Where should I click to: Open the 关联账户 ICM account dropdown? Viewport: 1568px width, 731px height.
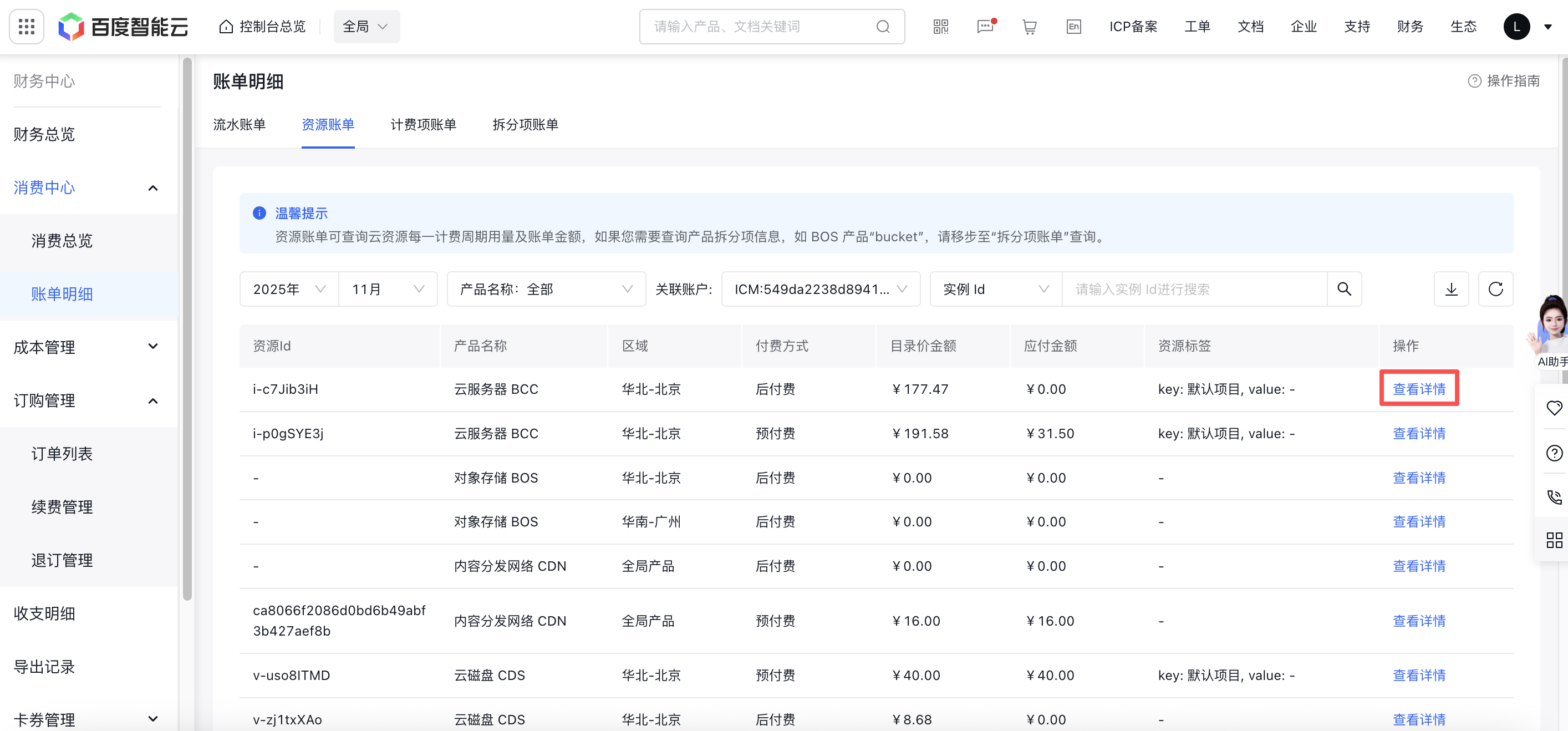point(821,289)
